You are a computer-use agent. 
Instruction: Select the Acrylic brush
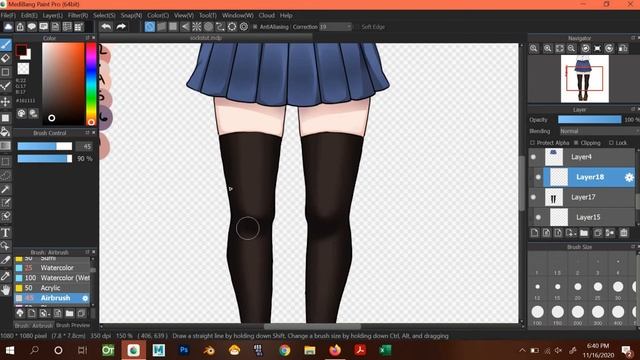pos(52,288)
